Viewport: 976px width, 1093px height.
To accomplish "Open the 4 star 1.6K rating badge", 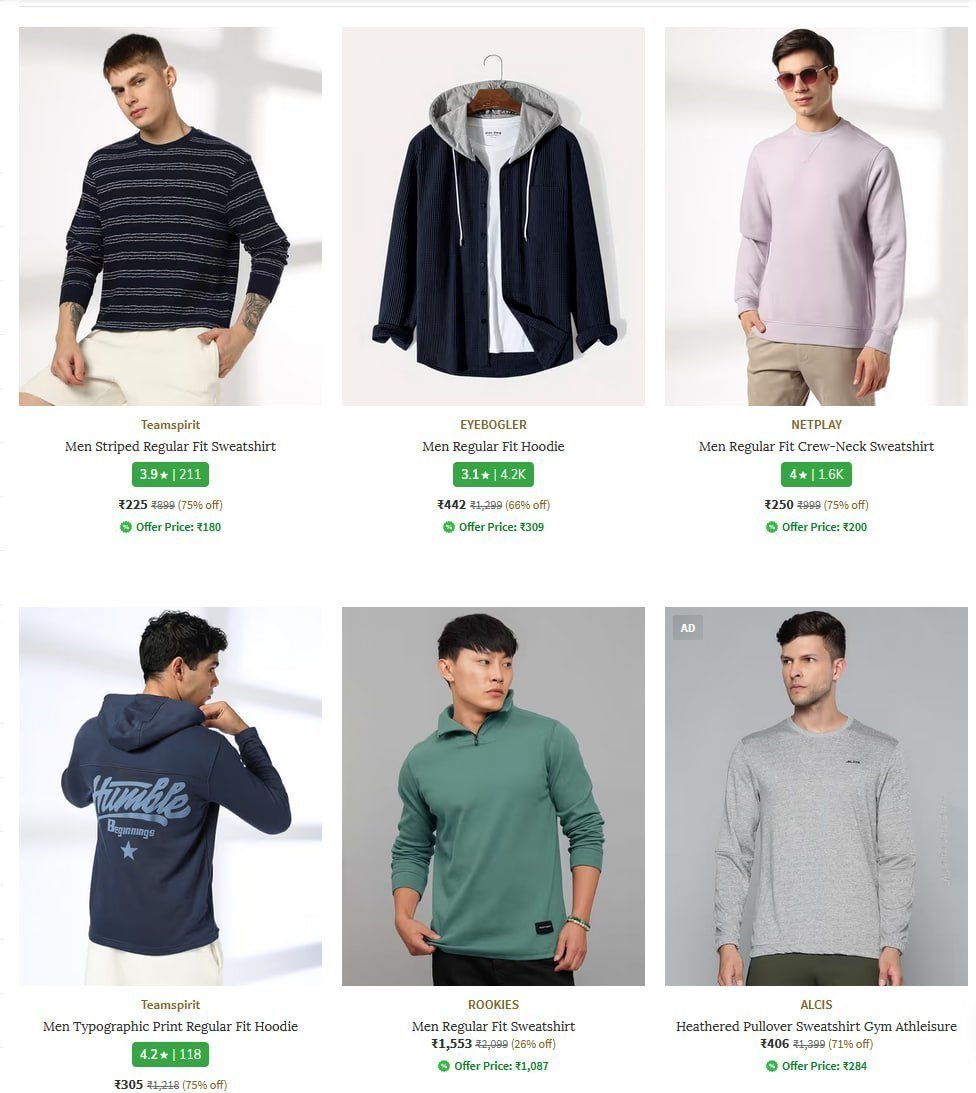I will click(816, 475).
